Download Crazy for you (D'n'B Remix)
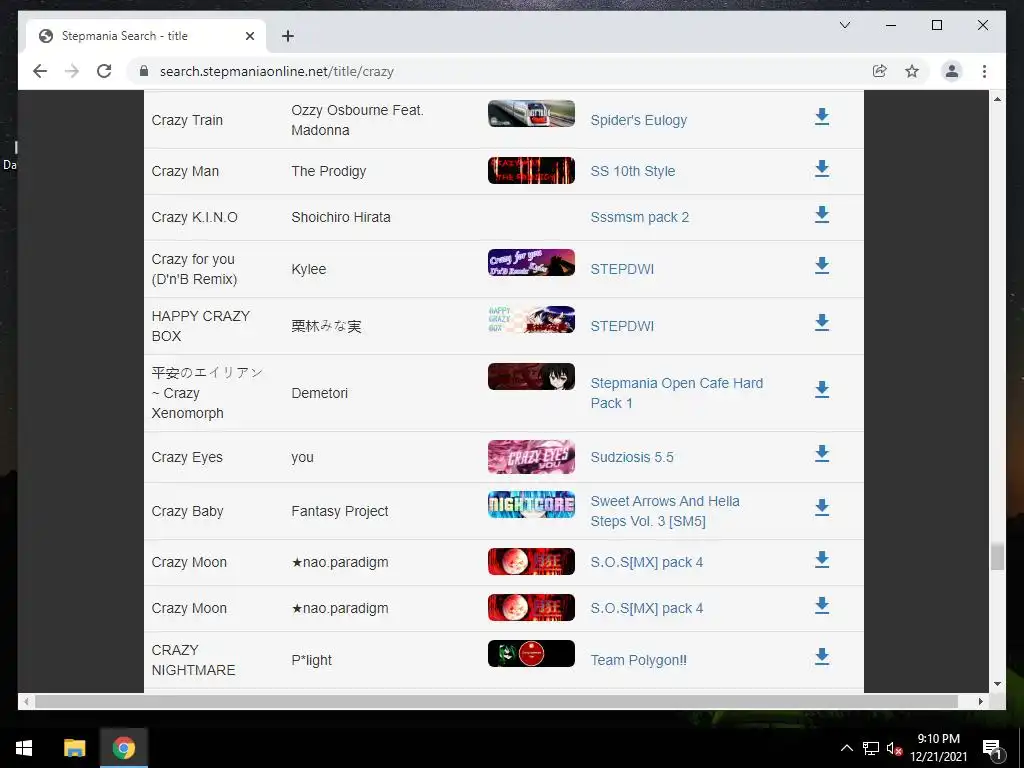This screenshot has width=1024, height=768. click(x=822, y=266)
